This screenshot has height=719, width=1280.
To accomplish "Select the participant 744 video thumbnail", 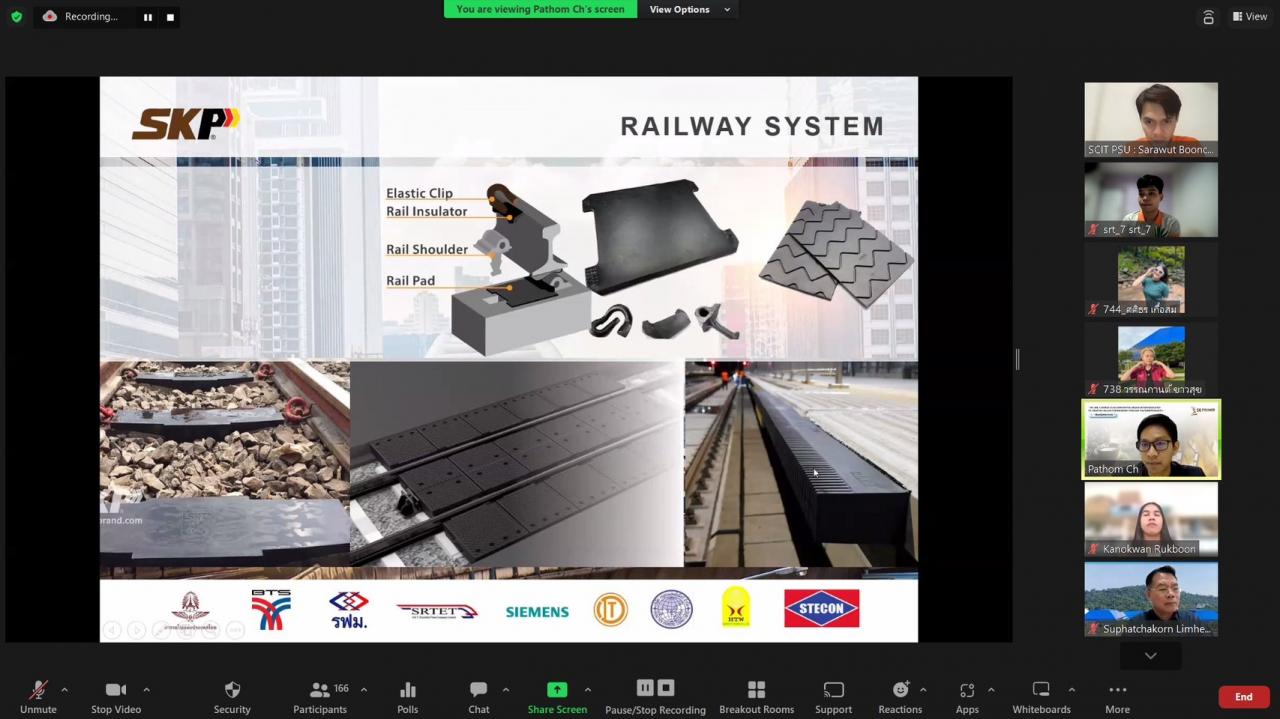I will (1151, 279).
